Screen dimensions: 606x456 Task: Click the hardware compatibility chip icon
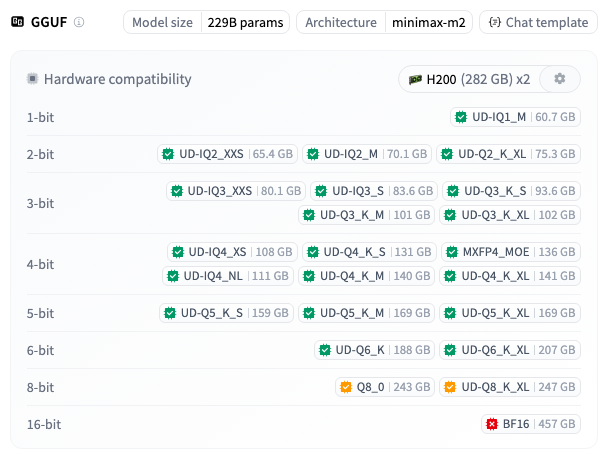point(33,79)
